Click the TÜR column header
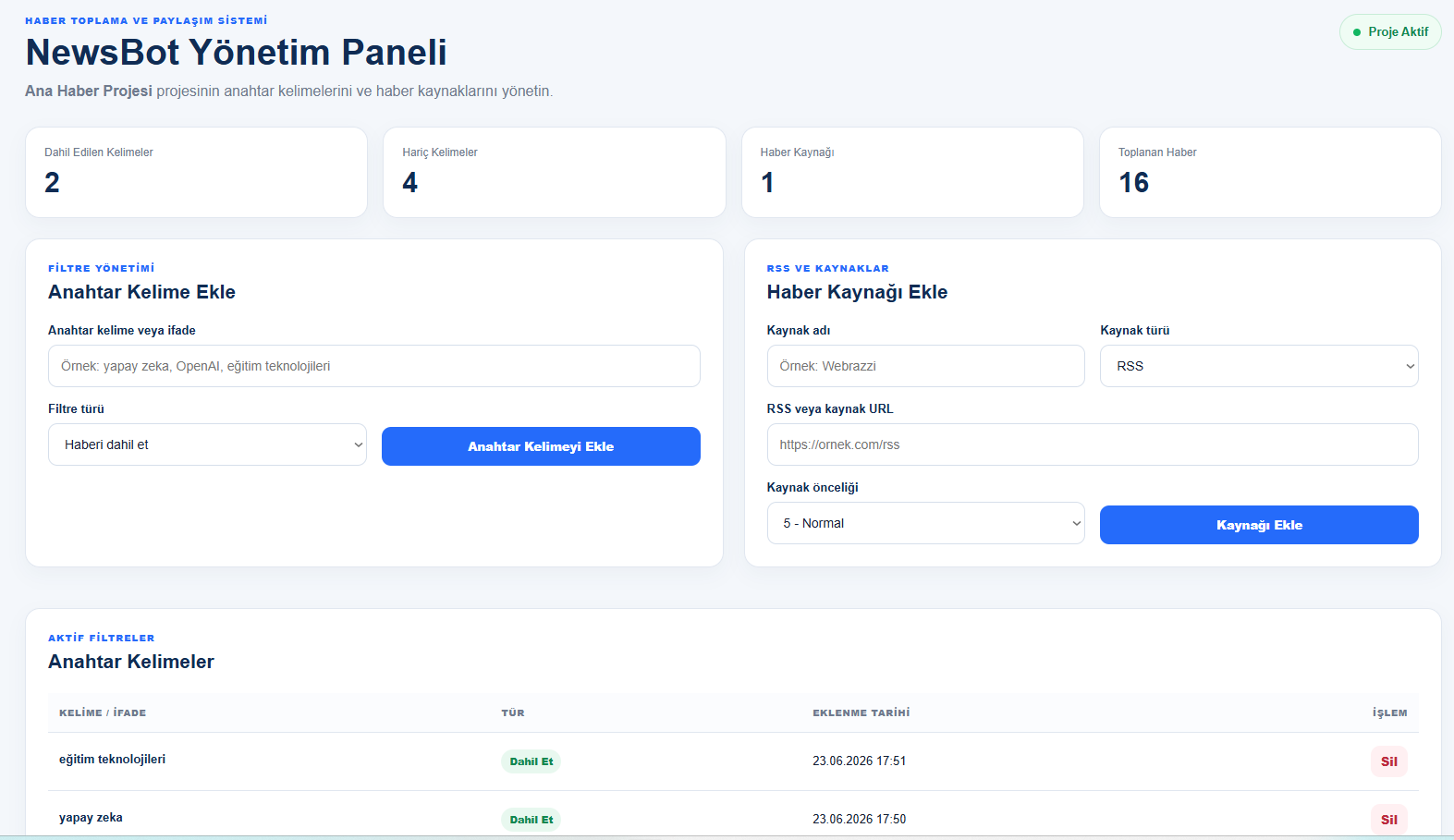The height and width of the screenshot is (840, 1454). (513, 712)
